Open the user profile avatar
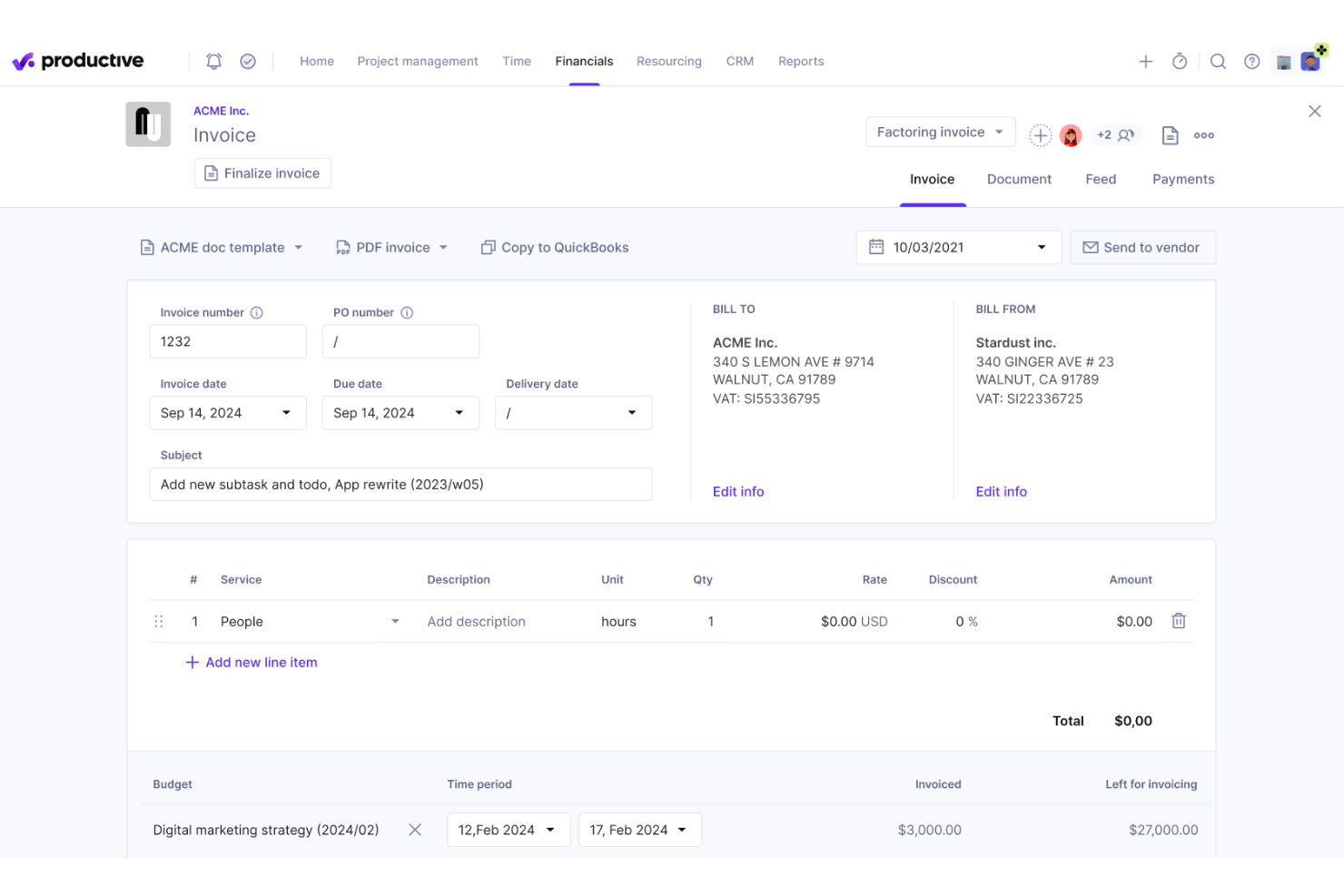1344x896 pixels. coord(1311,60)
